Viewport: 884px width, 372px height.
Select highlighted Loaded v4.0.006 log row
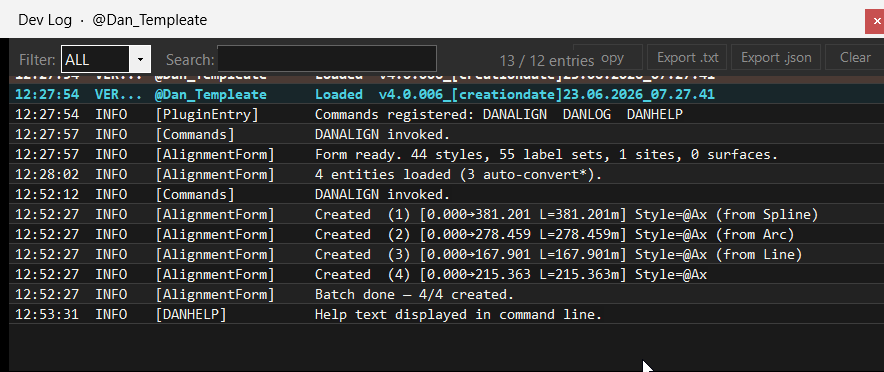pos(447,94)
